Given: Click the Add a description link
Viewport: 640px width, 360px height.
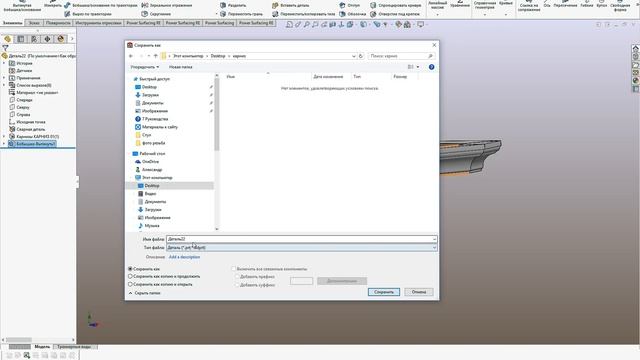Looking at the screenshot, I should pos(184,257).
